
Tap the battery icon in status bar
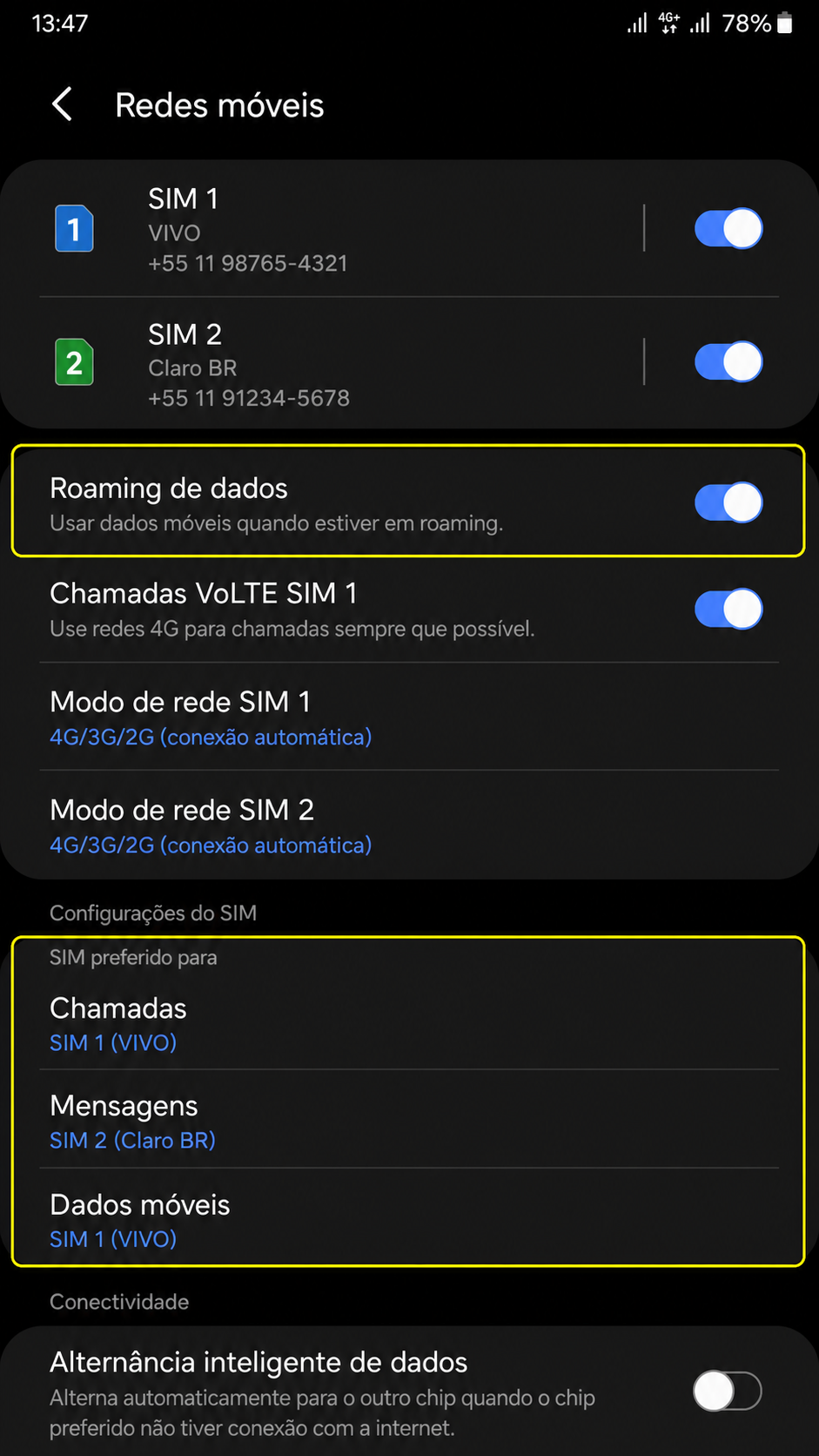tap(784, 23)
